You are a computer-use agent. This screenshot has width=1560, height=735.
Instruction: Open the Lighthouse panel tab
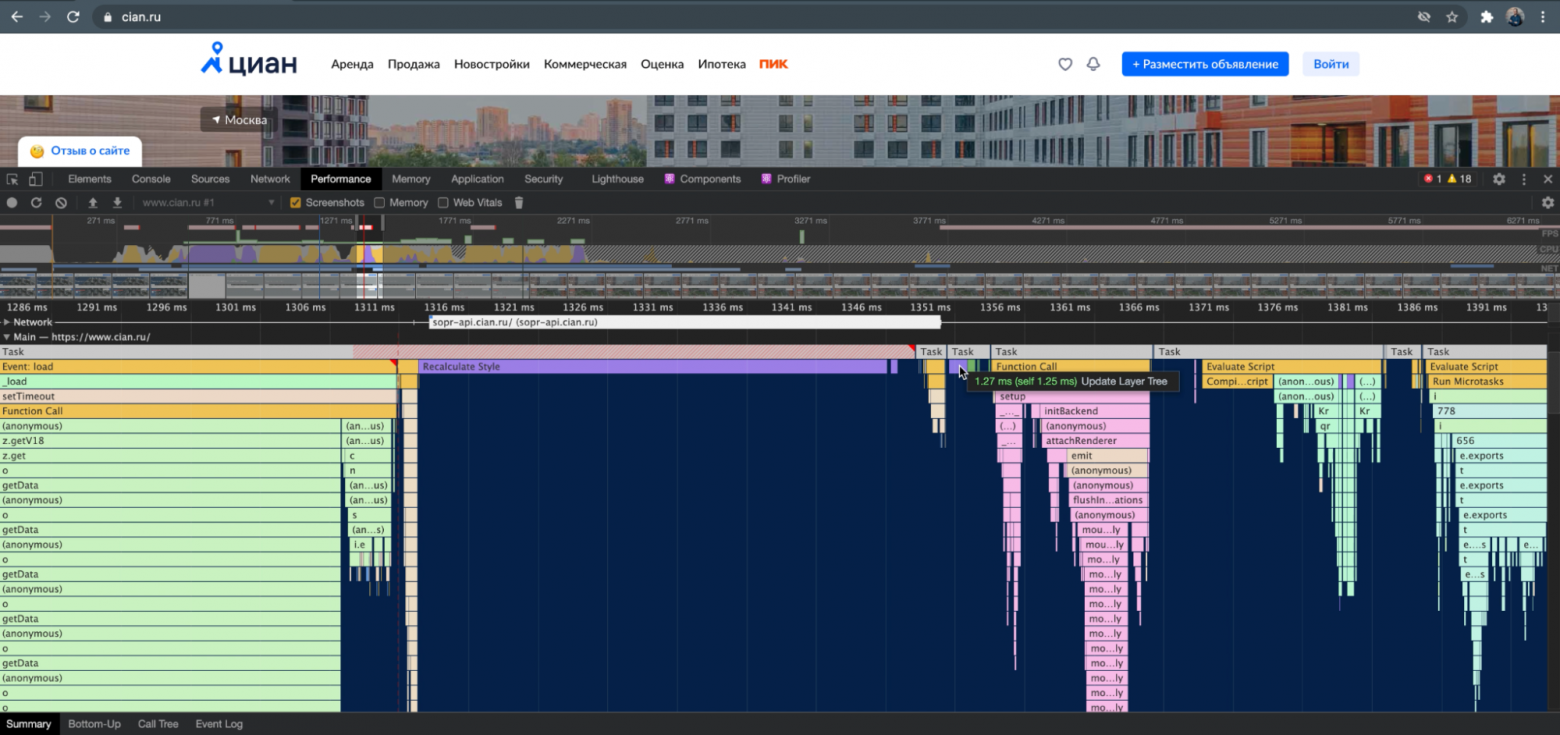click(617, 178)
